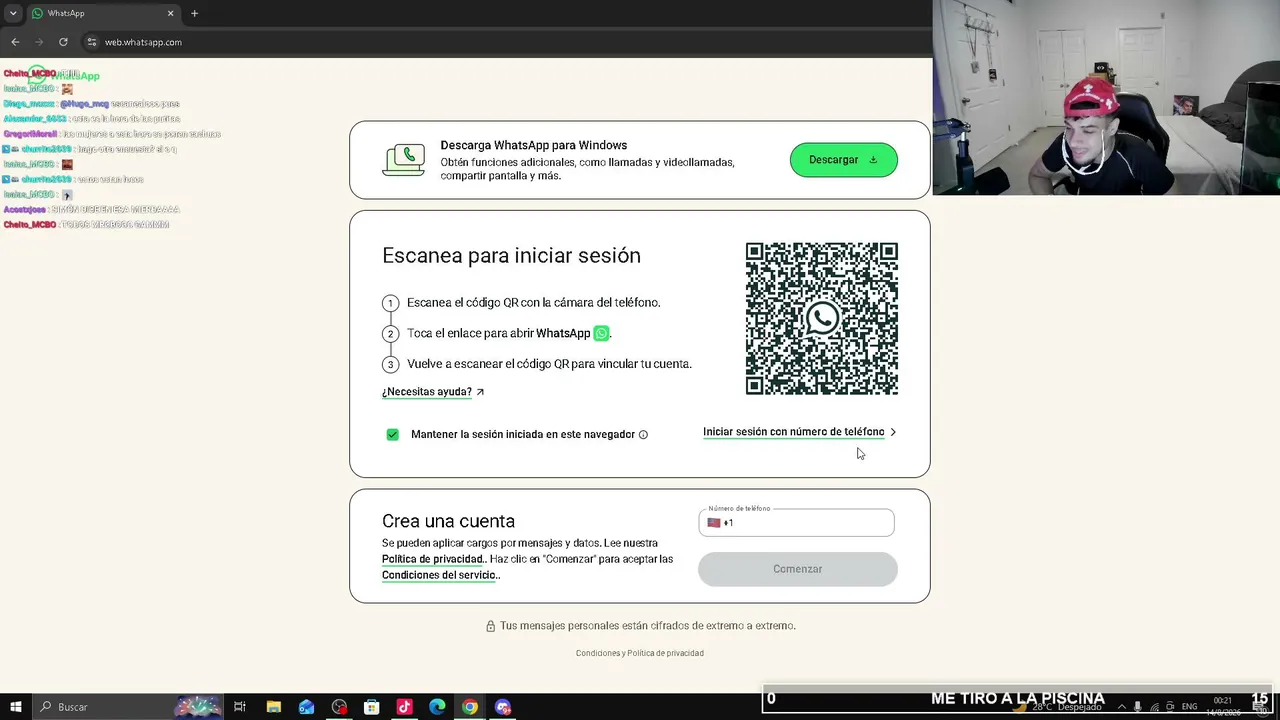Focus the Número de teléfono field

click(x=796, y=522)
